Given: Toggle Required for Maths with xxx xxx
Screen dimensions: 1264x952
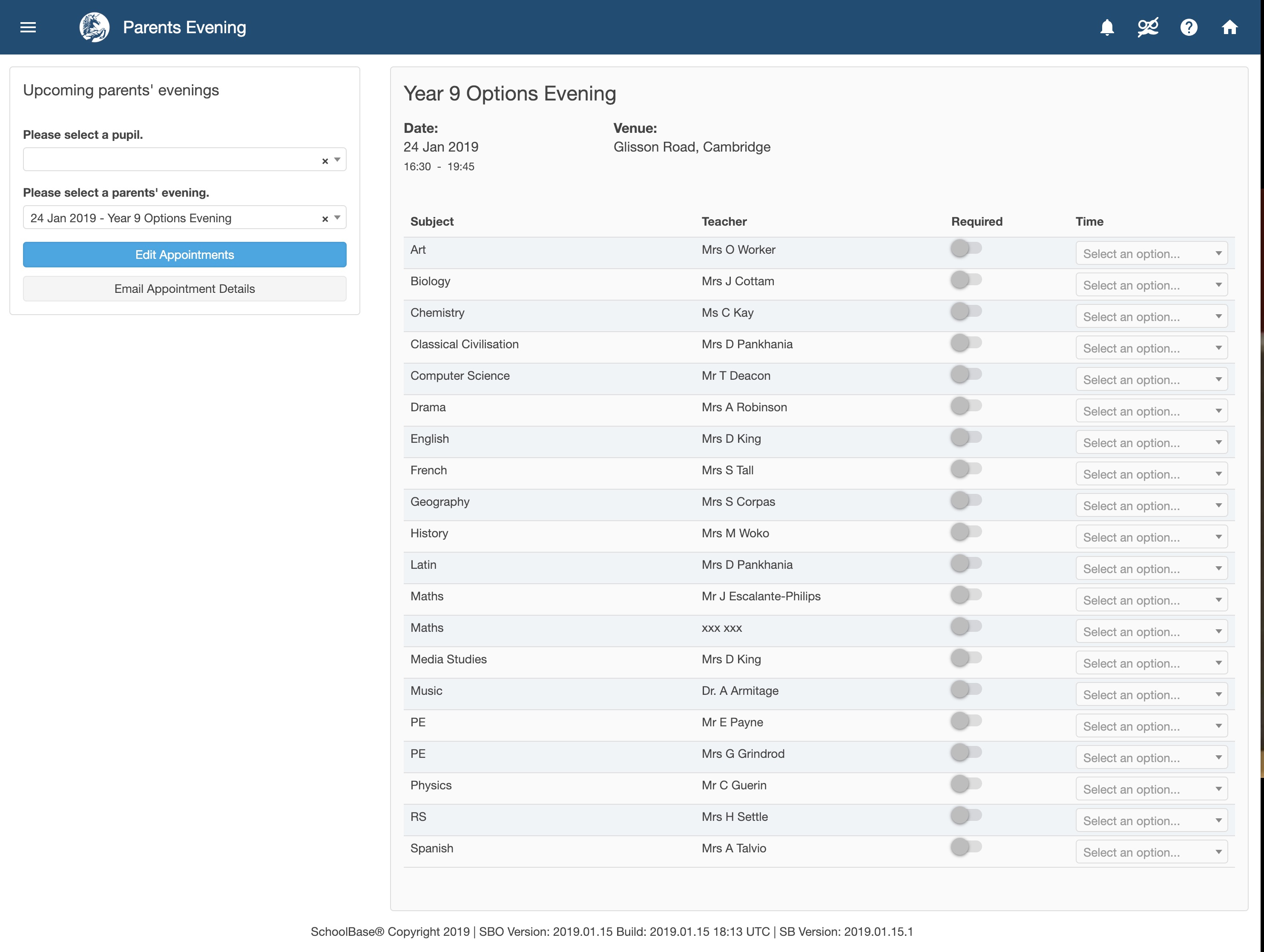Looking at the screenshot, I should [966, 626].
